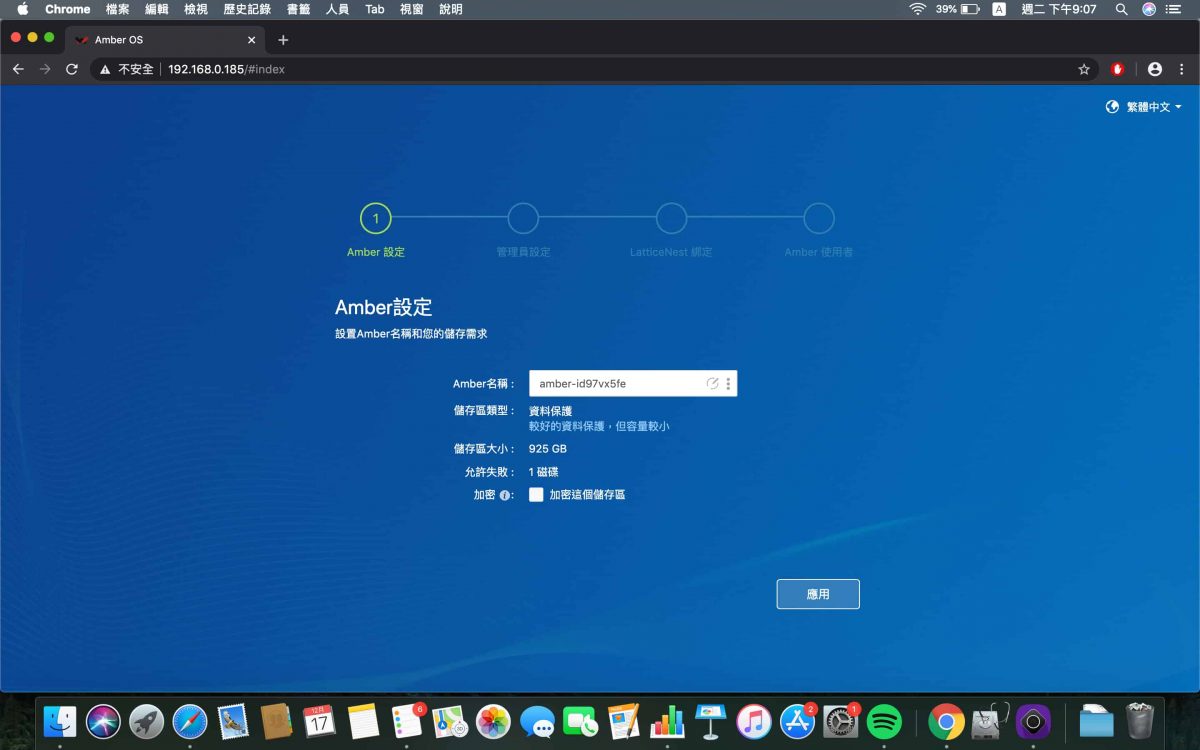Open a new Chrome tab with the plus
The height and width of the screenshot is (750, 1200).
[283, 40]
